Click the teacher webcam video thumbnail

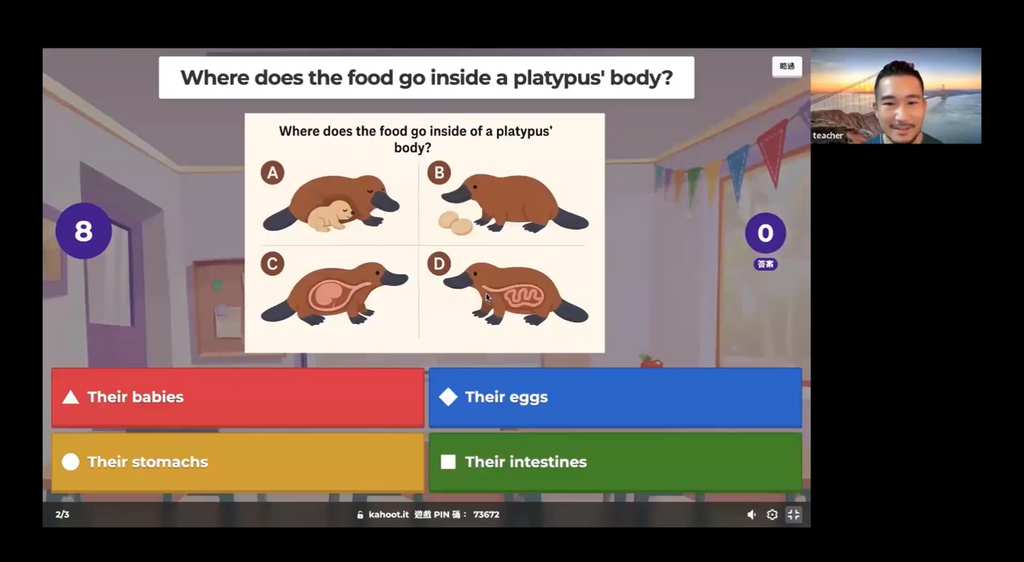(895, 96)
